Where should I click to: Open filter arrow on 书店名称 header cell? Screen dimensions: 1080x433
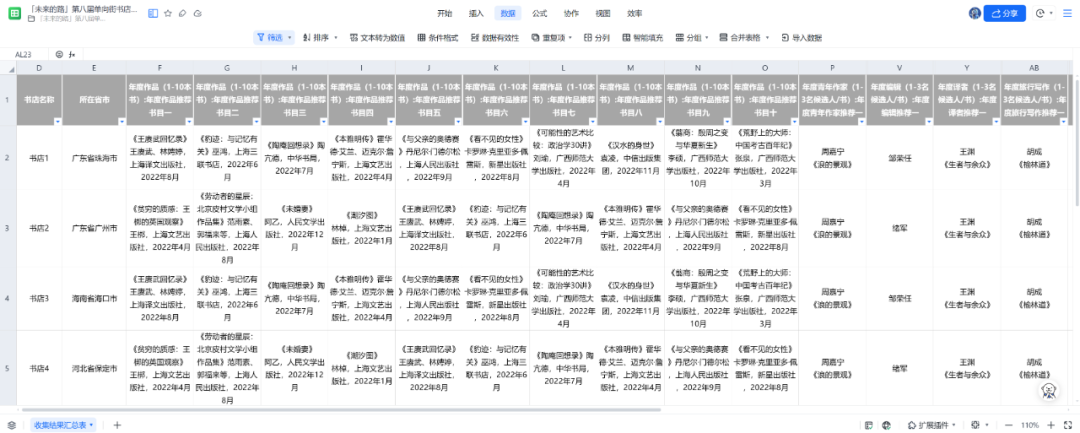tap(57, 121)
